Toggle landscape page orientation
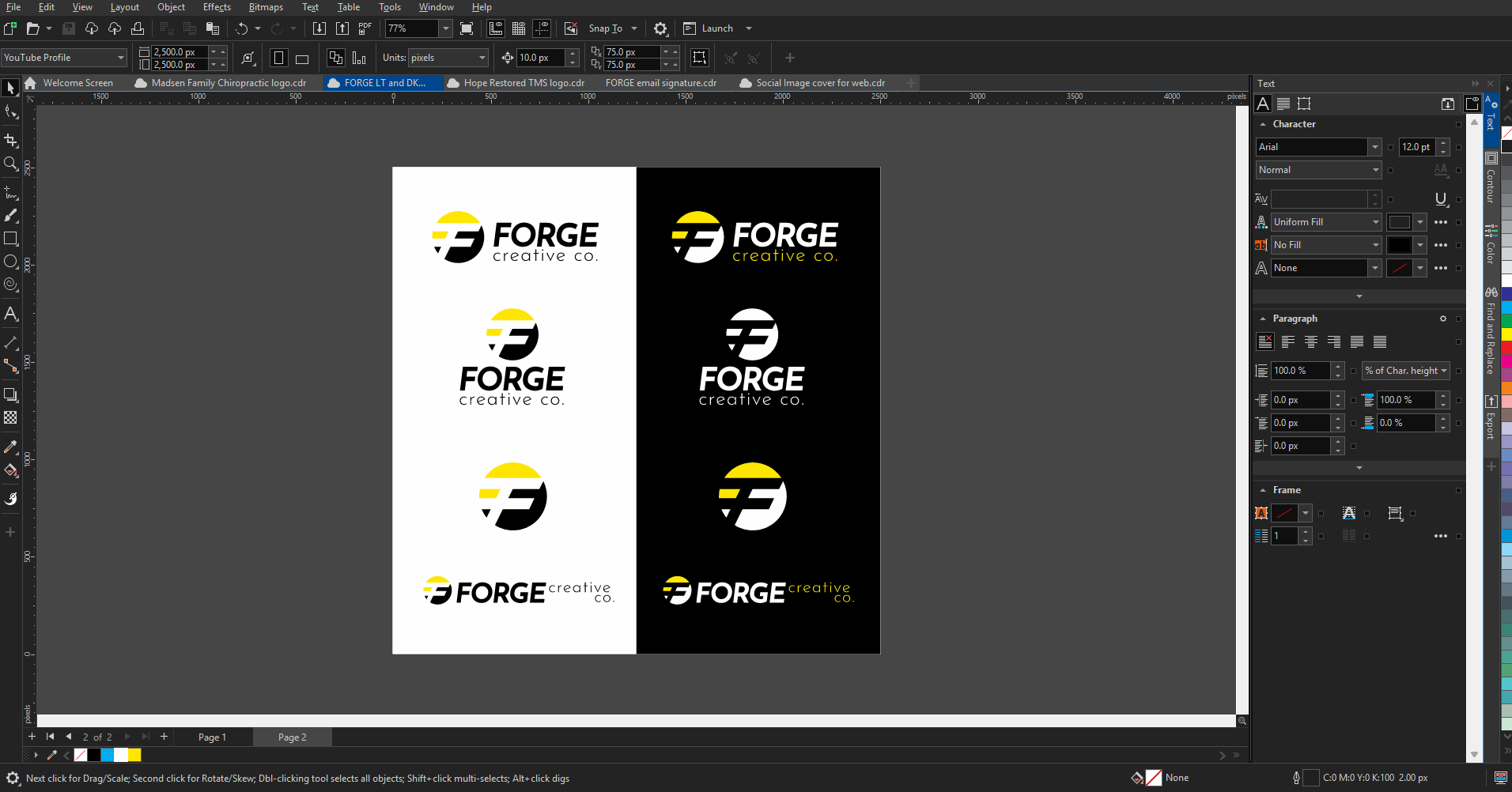The image size is (1512, 792). [x=302, y=58]
